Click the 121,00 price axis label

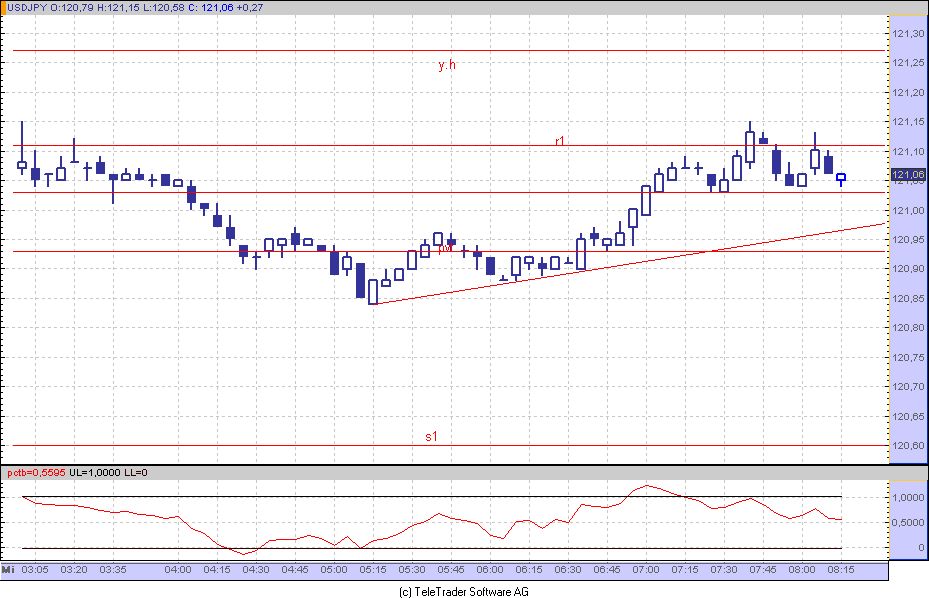click(x=908, y=210)
